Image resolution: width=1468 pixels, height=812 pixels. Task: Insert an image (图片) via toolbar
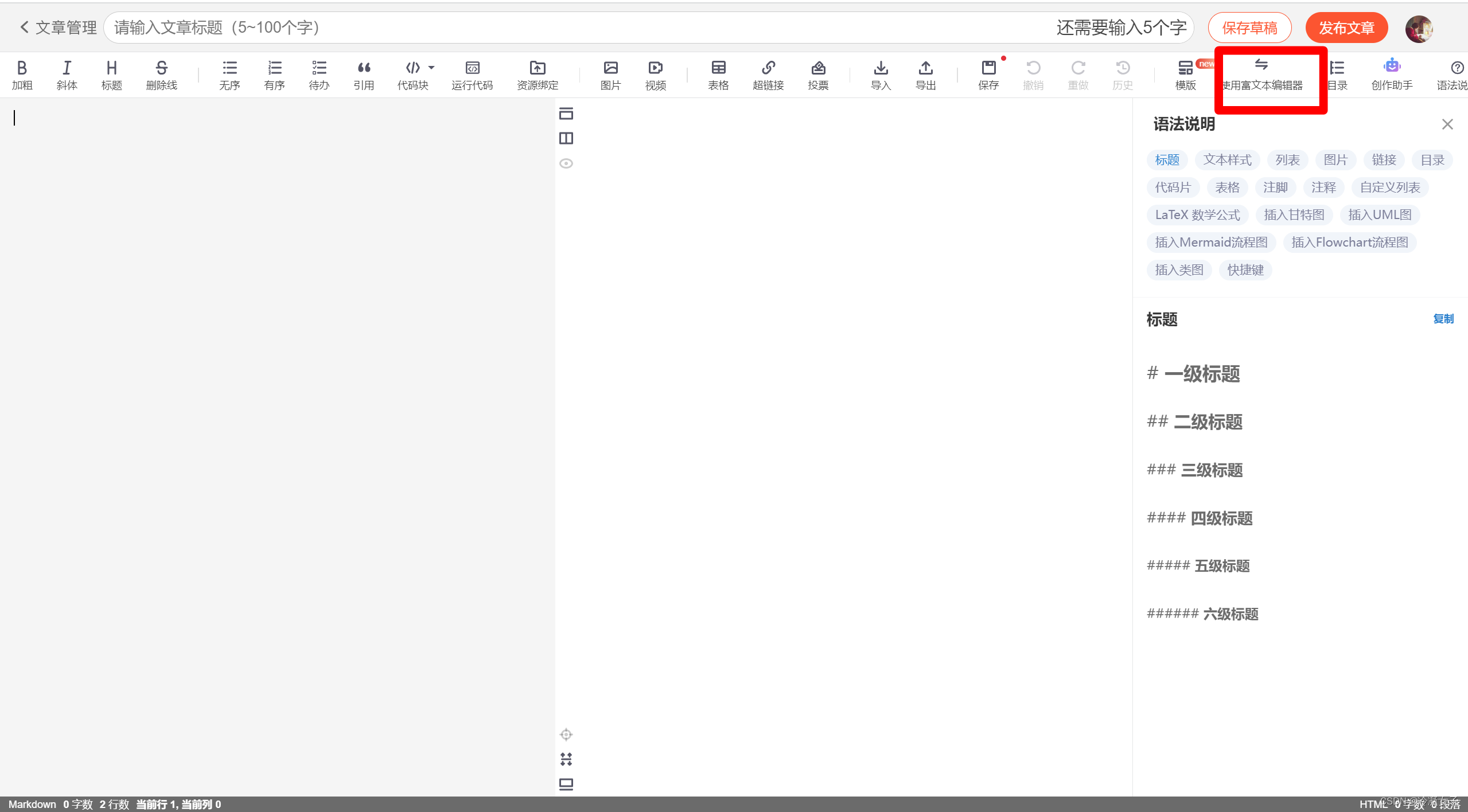coord(610,75)
